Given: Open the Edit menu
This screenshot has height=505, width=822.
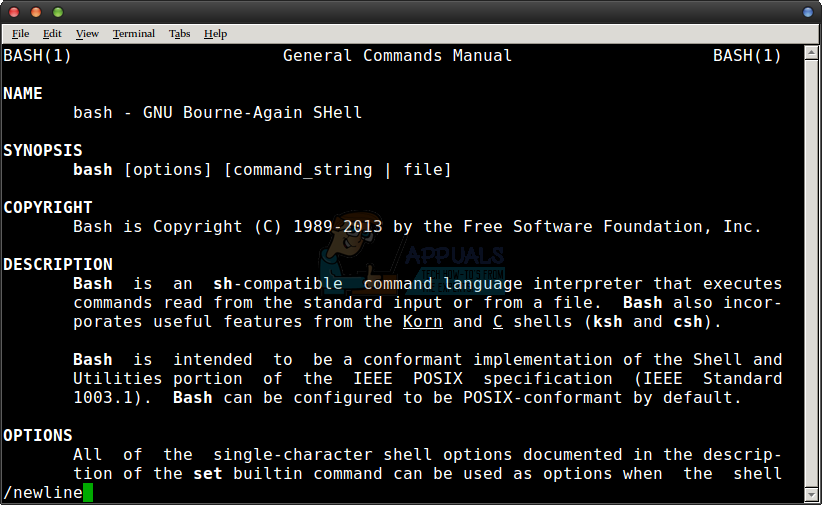Looking at the screenshot, I should 52,33.
